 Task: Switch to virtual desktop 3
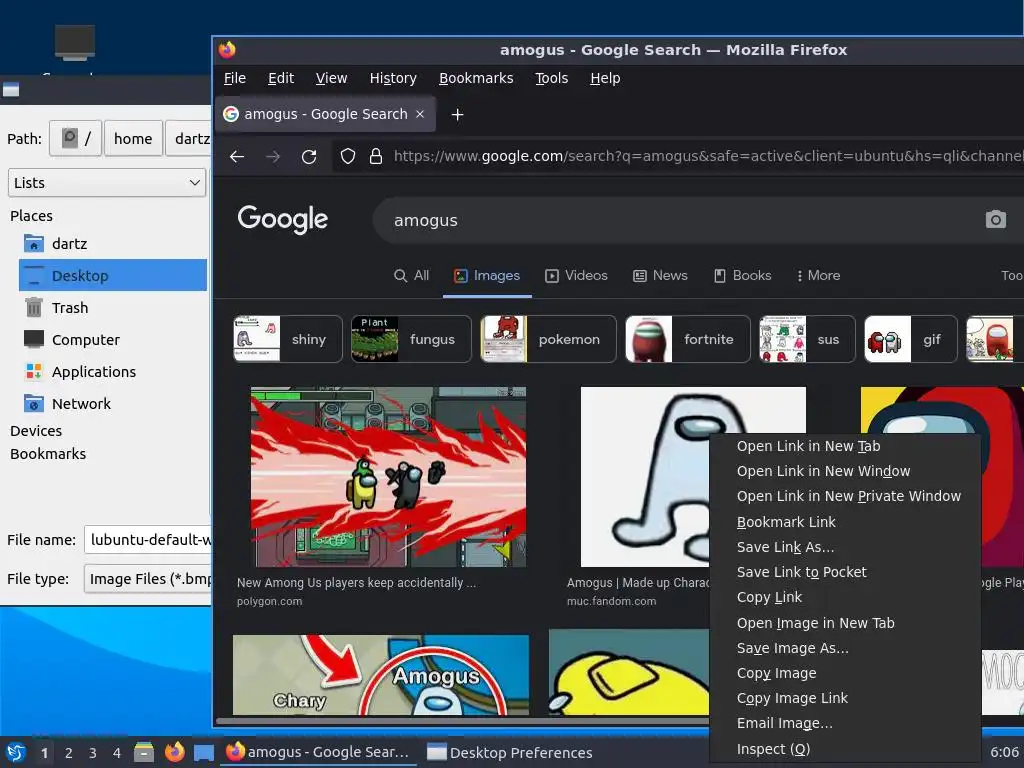[93, 753]
